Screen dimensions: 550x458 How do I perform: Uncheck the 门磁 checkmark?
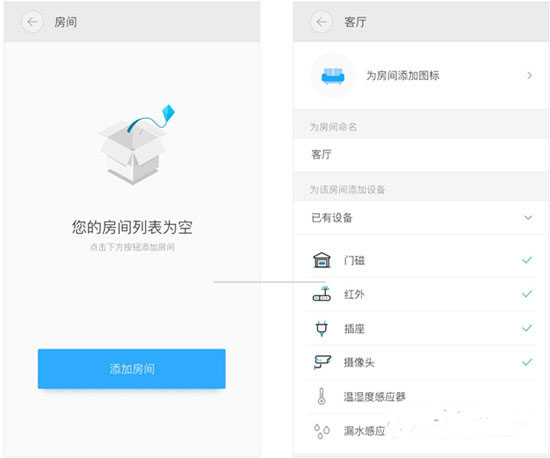pos(527,260)
